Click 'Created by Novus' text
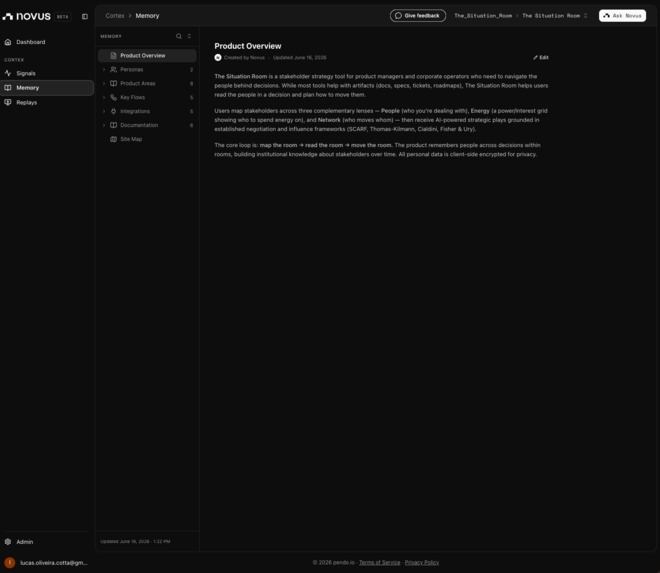The image size is (660, 573). pyautogui.click(x=244, y=57)
